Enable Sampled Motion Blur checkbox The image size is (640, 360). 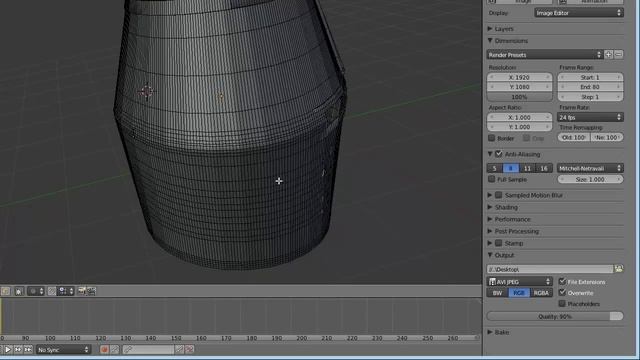tap(499, 196)
